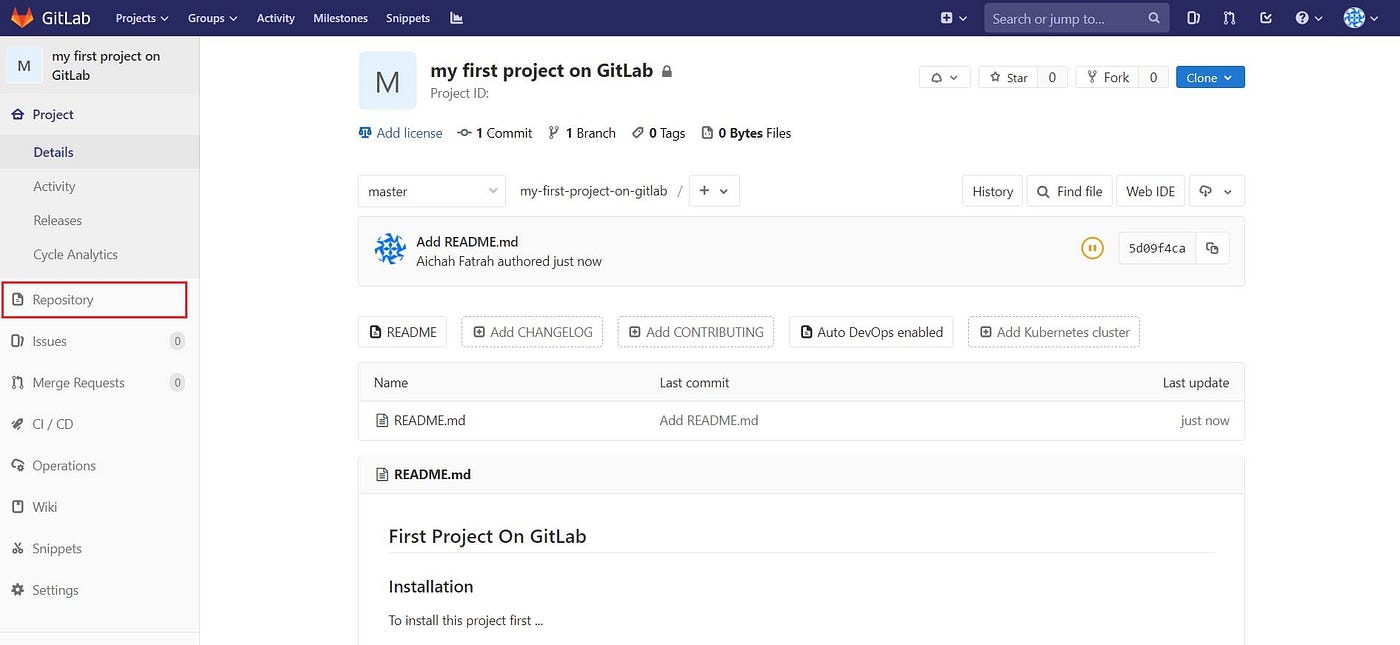The width and height of the screenshot is (1400, 645).
Task: Click the commit SHA 5d09f4ca
Action: 1157,248
